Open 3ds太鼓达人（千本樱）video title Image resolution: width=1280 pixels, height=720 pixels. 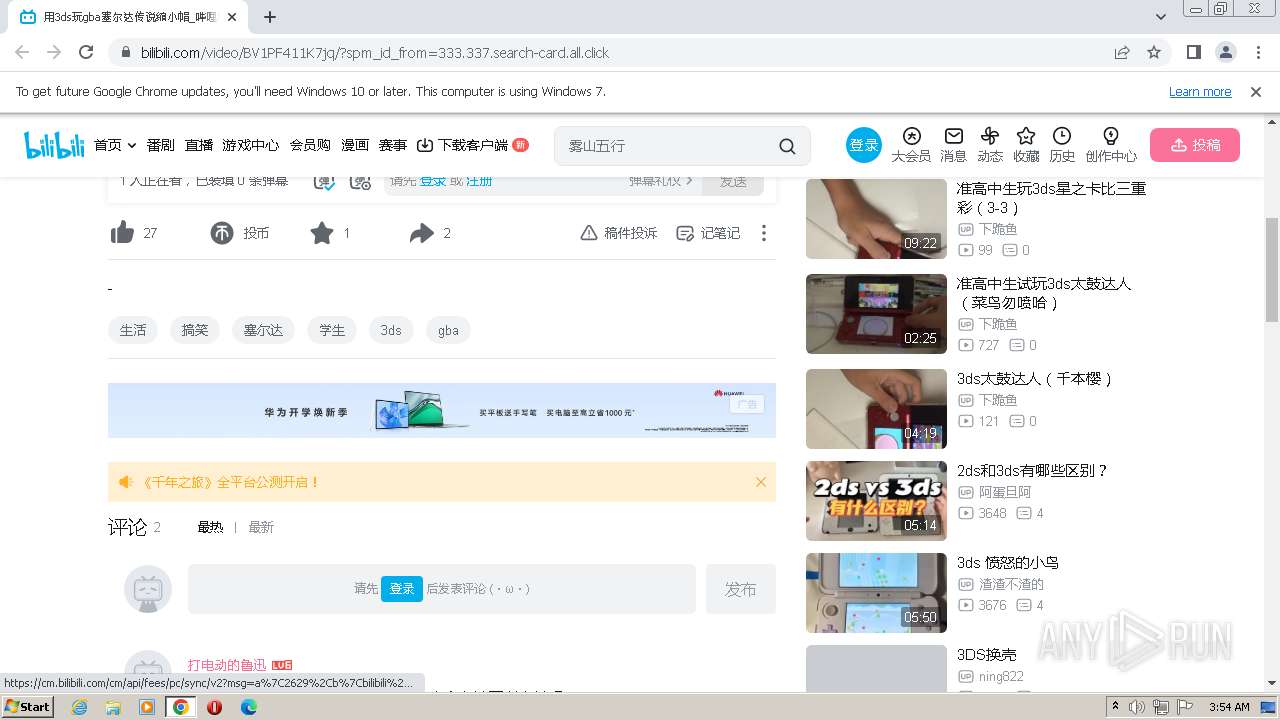[x=1035, y=379]
